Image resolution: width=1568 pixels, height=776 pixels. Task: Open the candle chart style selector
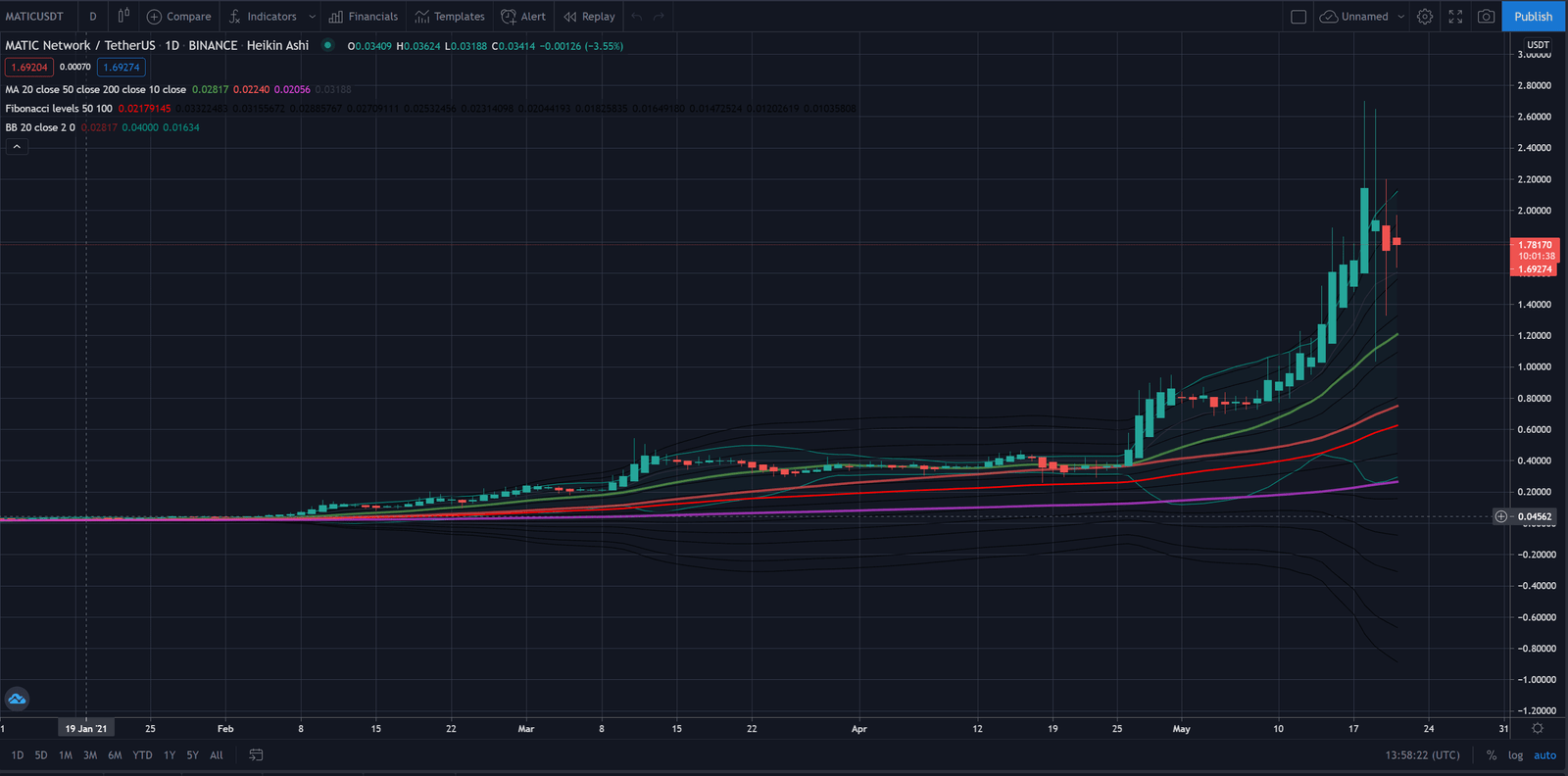(x=123, y=17)
